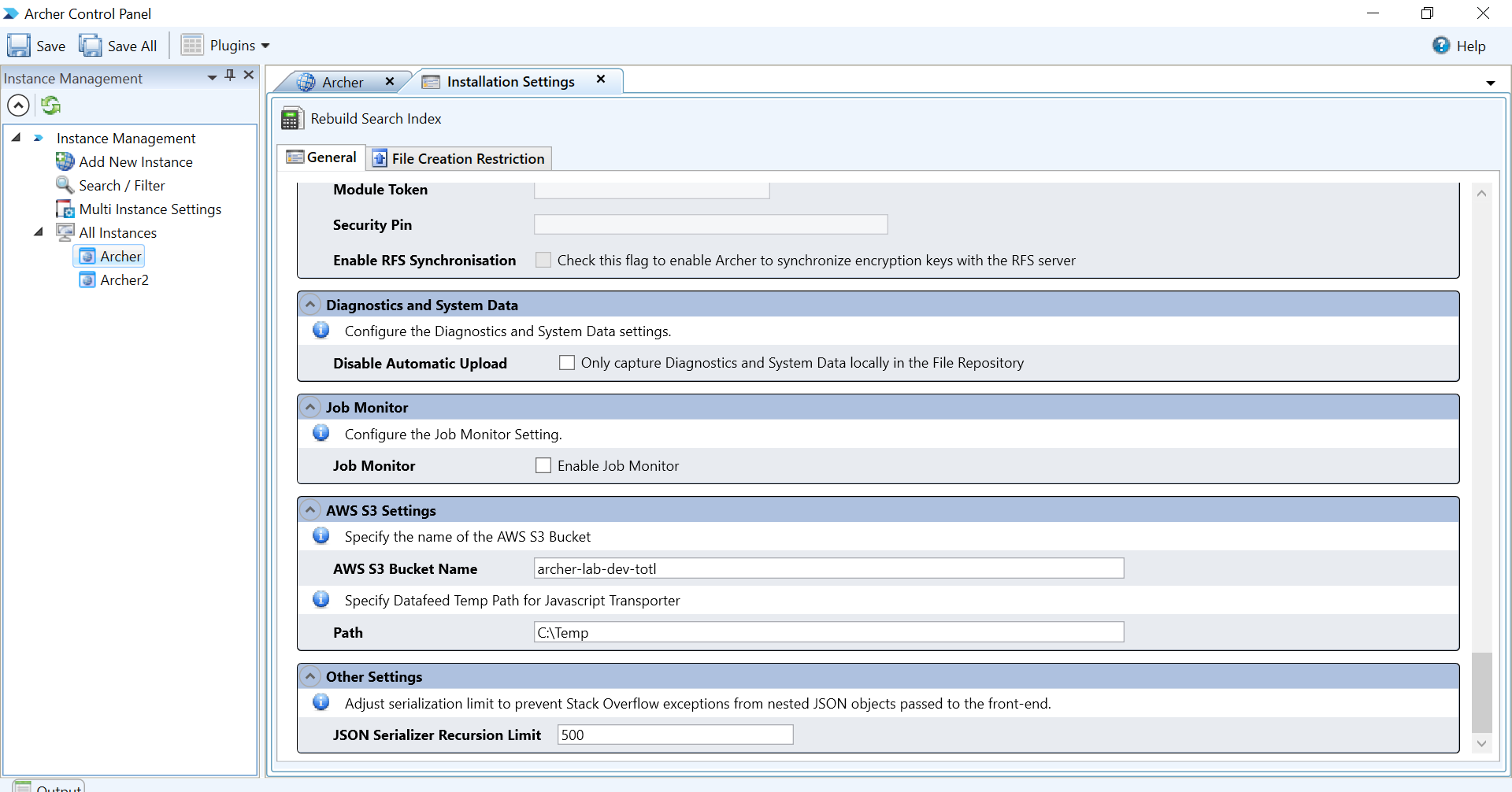Collapse the Job Monitor section
1512x792 pixels.
[310, 407]
